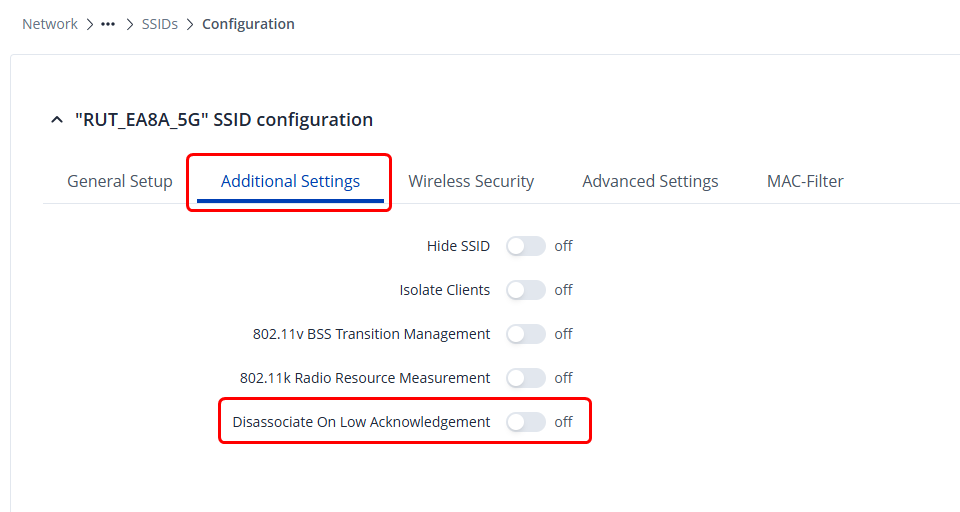Toggle the 802.11k Radio Resource Measurement switch
Screen dimensions: 960x512
coord(525,378)
